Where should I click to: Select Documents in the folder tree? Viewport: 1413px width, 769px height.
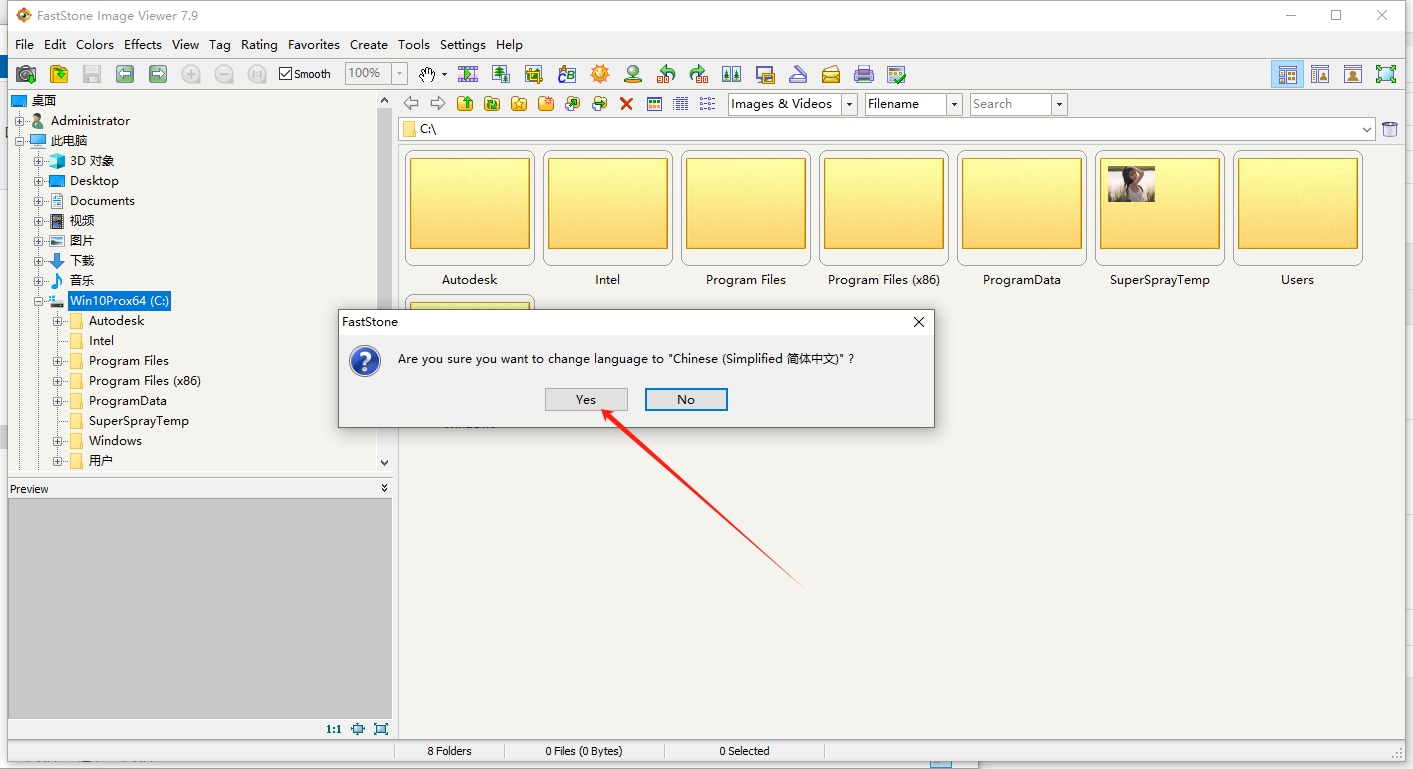click(x=102, y=201)
